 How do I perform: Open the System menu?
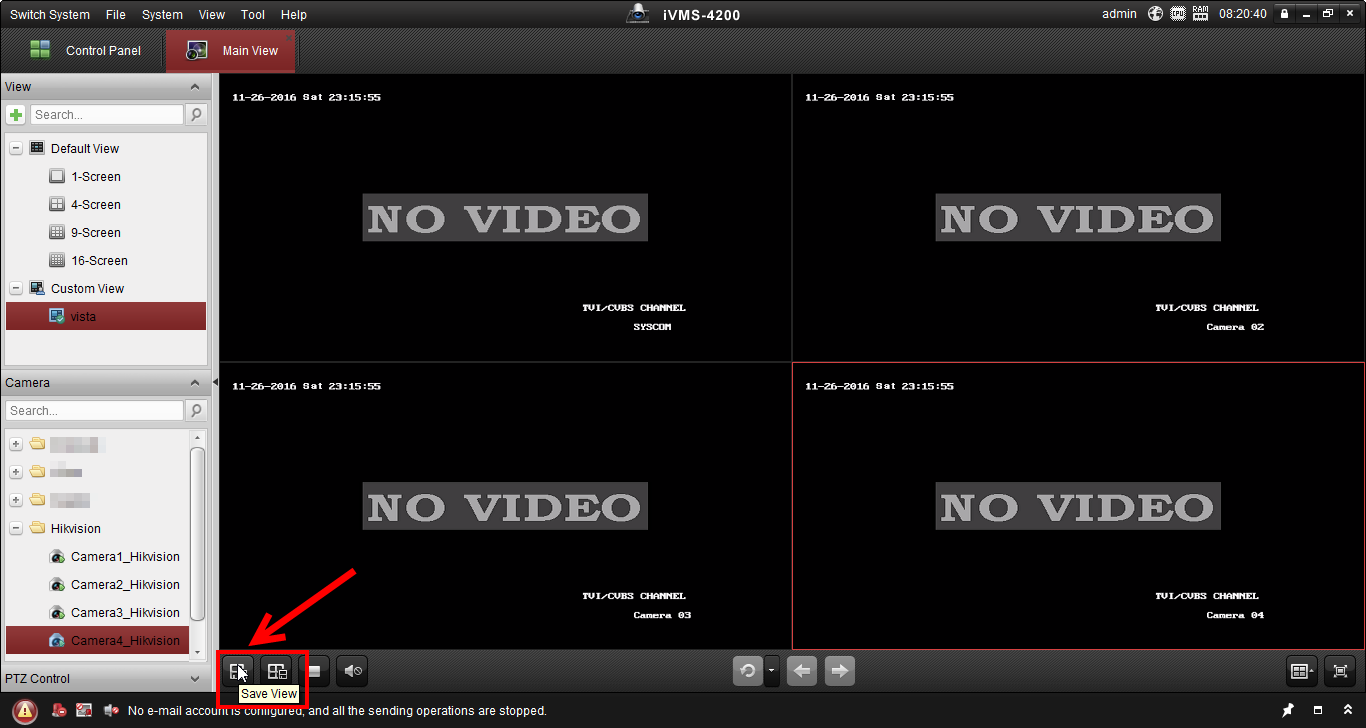click(162, 15)
